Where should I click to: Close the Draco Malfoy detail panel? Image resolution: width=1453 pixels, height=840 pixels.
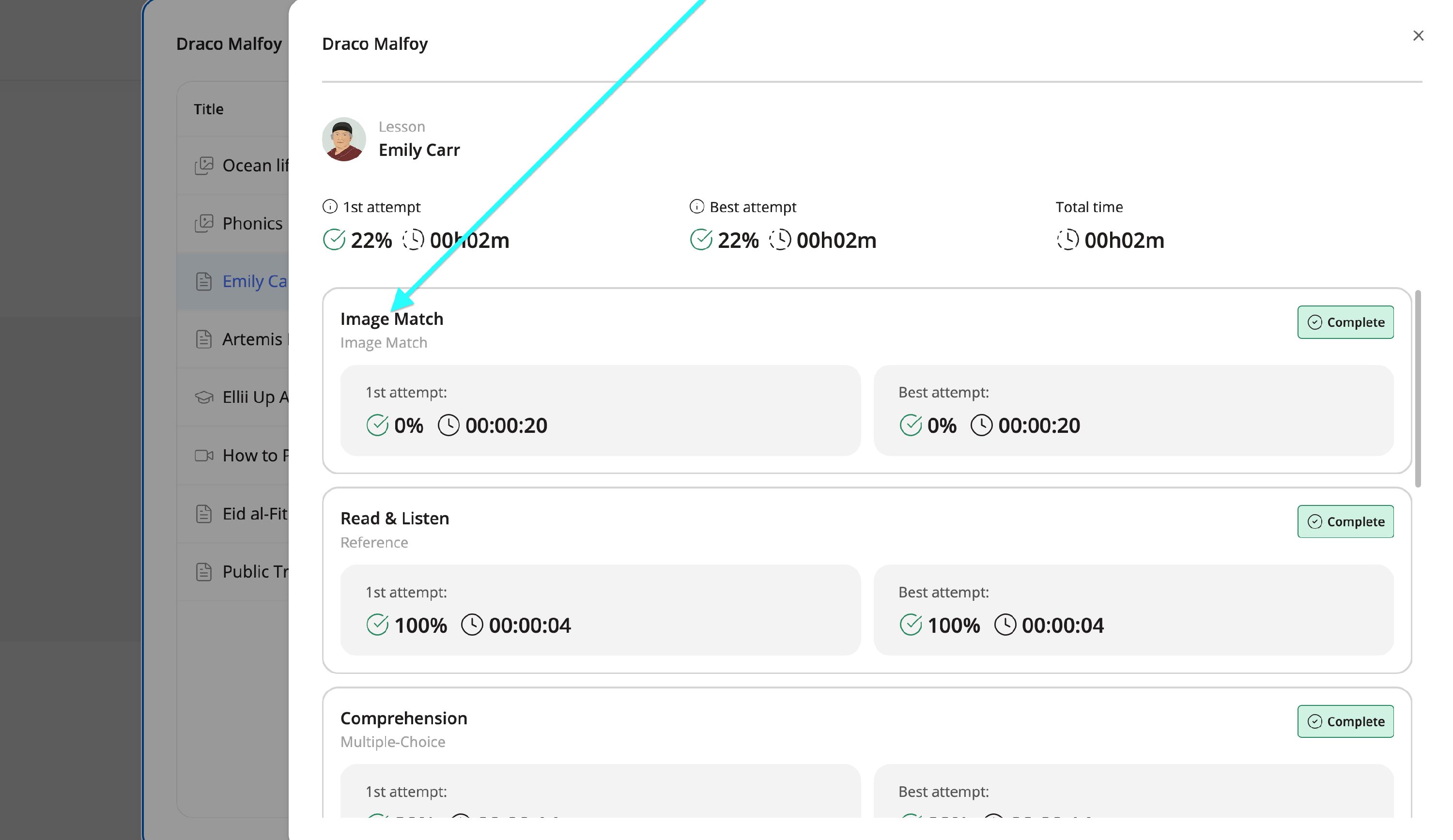pyautogui.click(x=1418, y=36)
